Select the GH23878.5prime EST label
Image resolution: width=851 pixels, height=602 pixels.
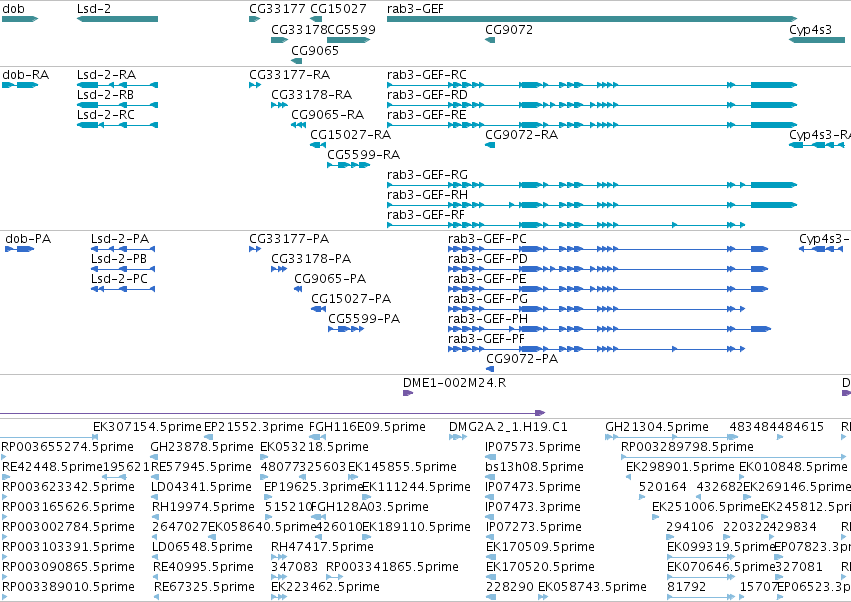coord(202,446)
